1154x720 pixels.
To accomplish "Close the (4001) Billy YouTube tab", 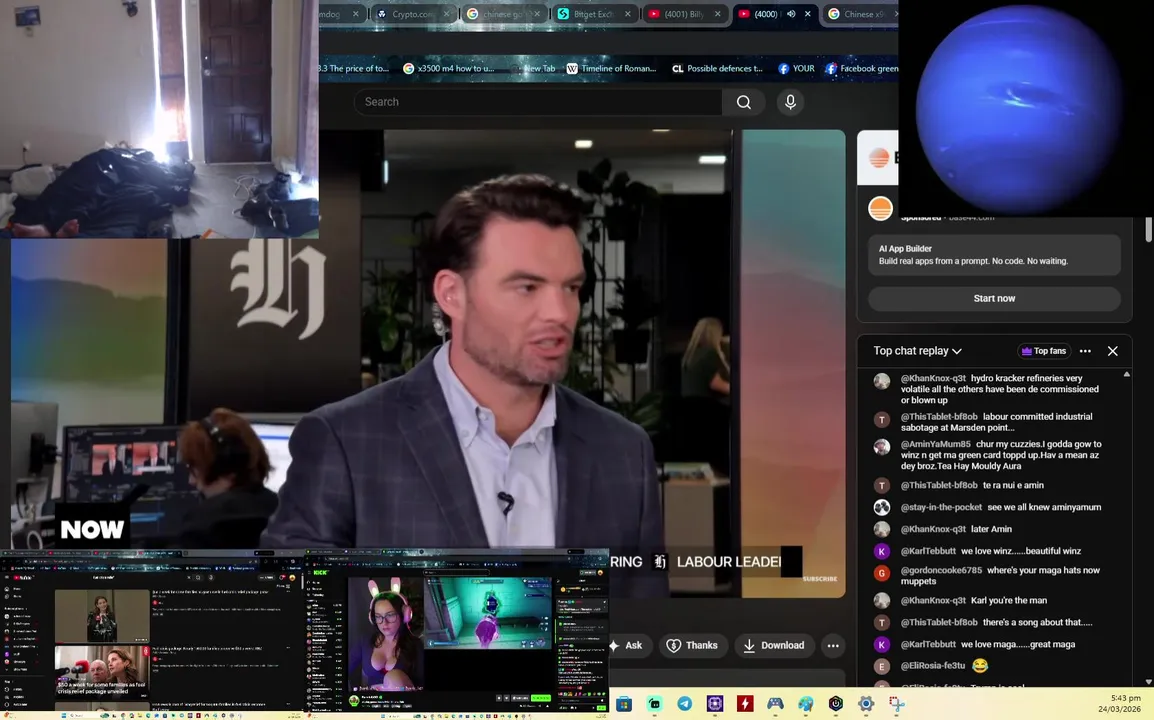I will (718, 14).
